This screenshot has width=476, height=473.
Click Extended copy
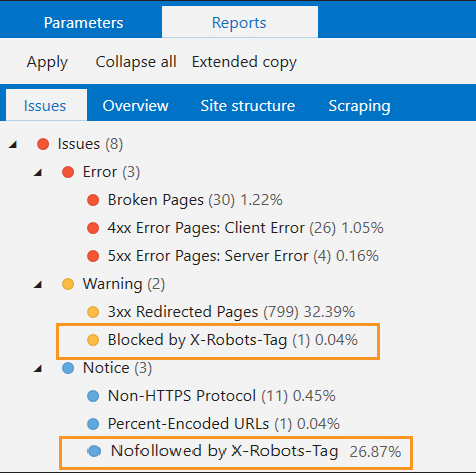tap(244, 62)
